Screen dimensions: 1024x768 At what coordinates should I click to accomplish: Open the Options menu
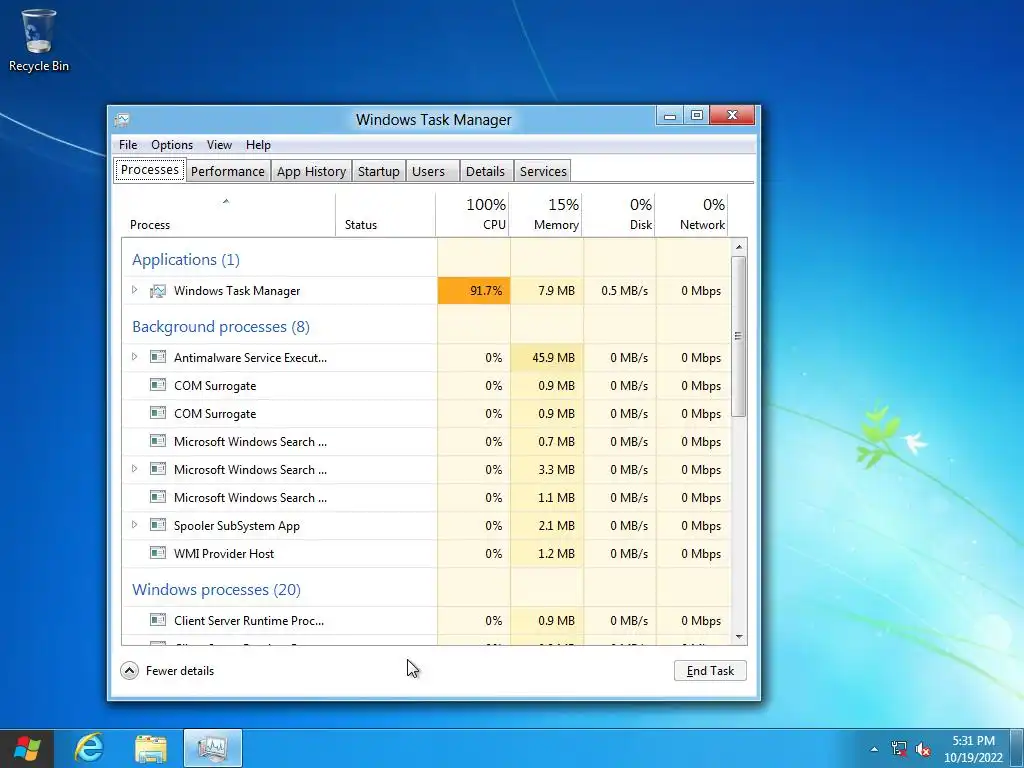(x=172, y=145)
